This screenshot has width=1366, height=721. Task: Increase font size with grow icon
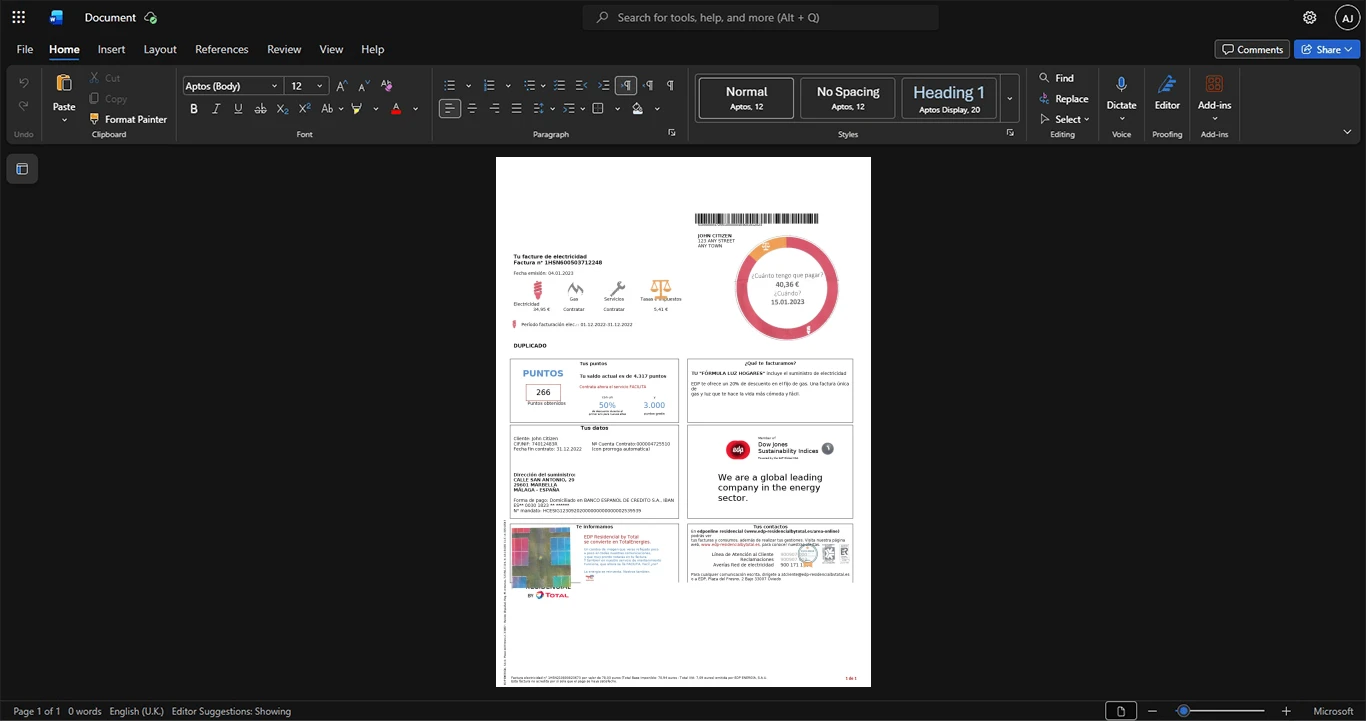point(342,86)
